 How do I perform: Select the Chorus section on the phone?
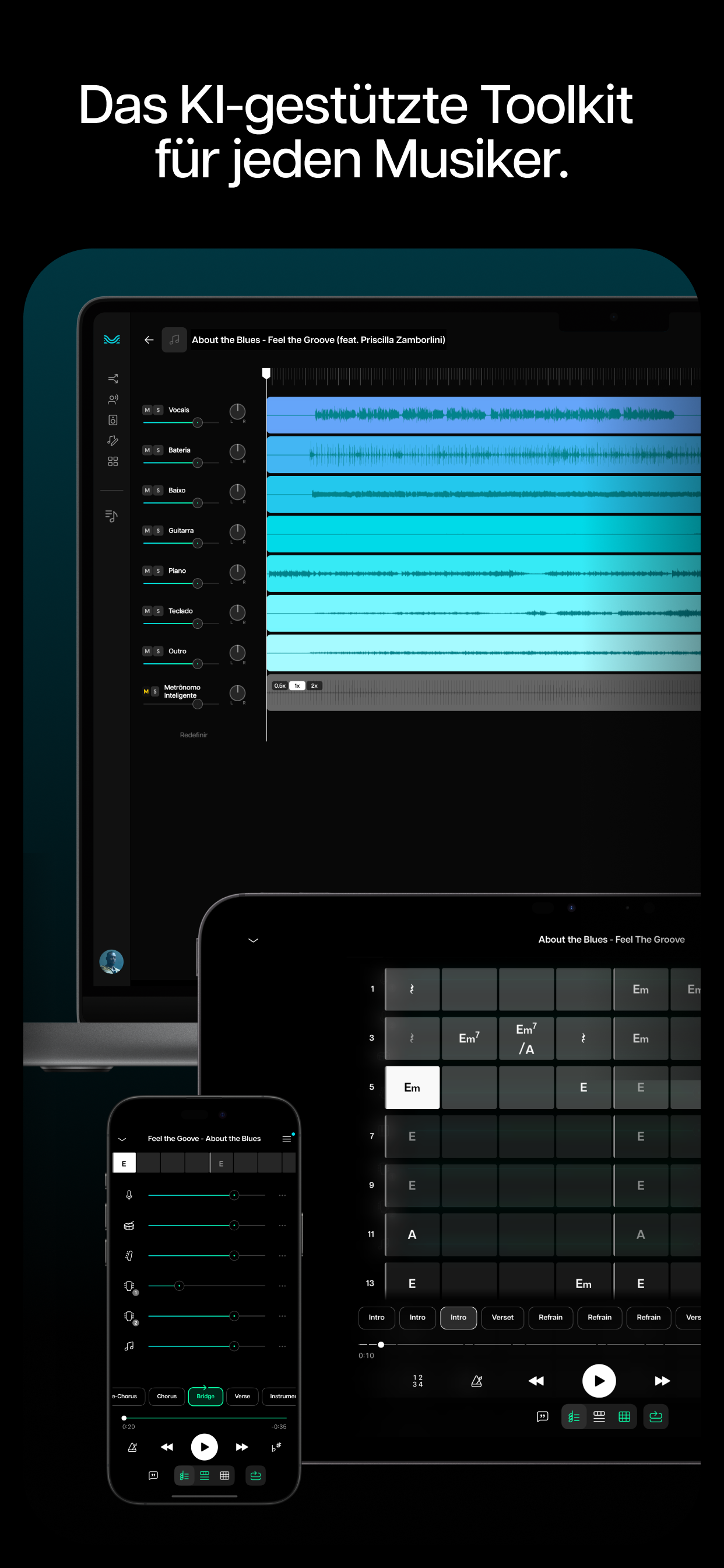[x=167, y=1396]
